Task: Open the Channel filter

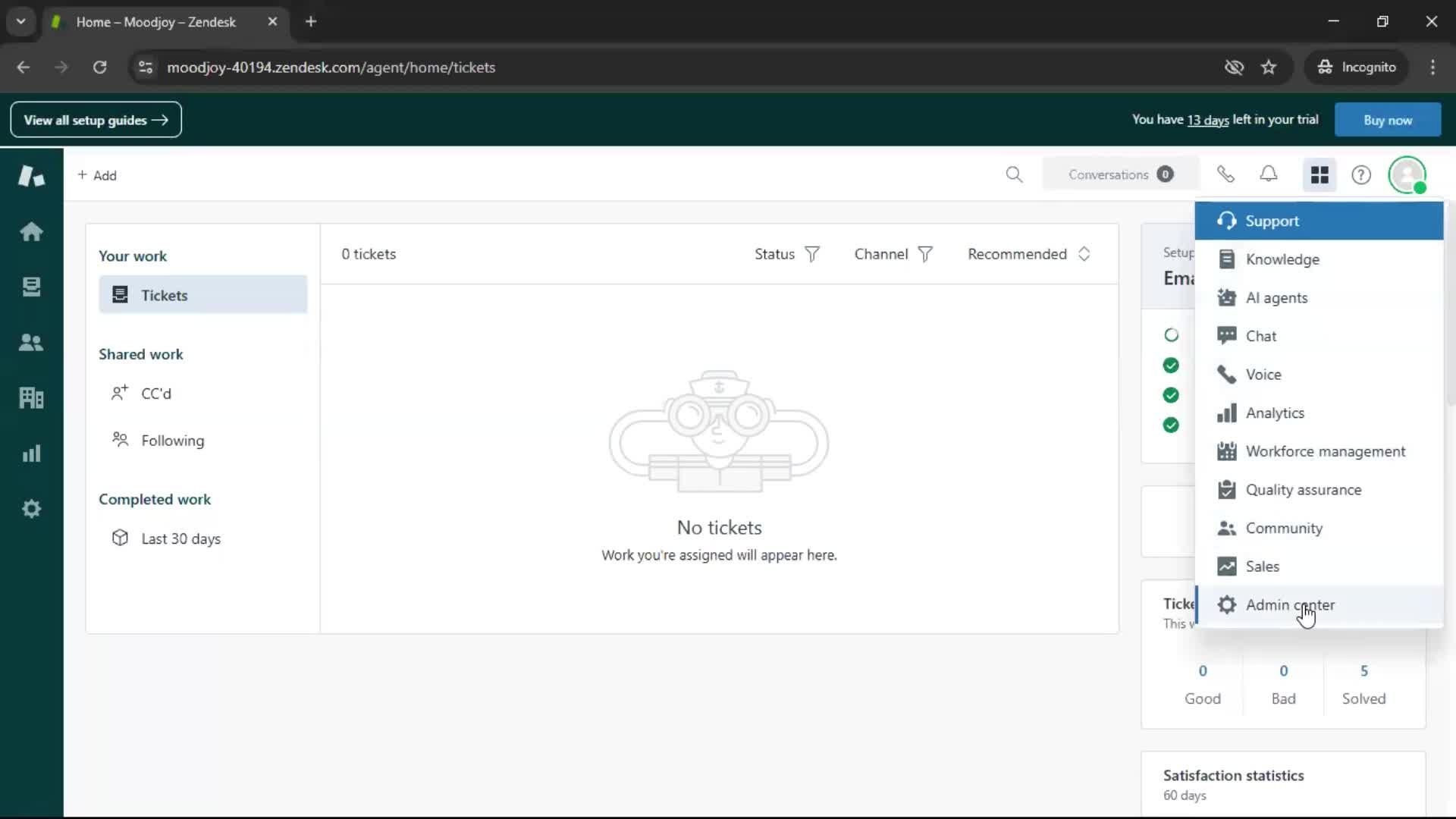Action: (x=893, y=254)
